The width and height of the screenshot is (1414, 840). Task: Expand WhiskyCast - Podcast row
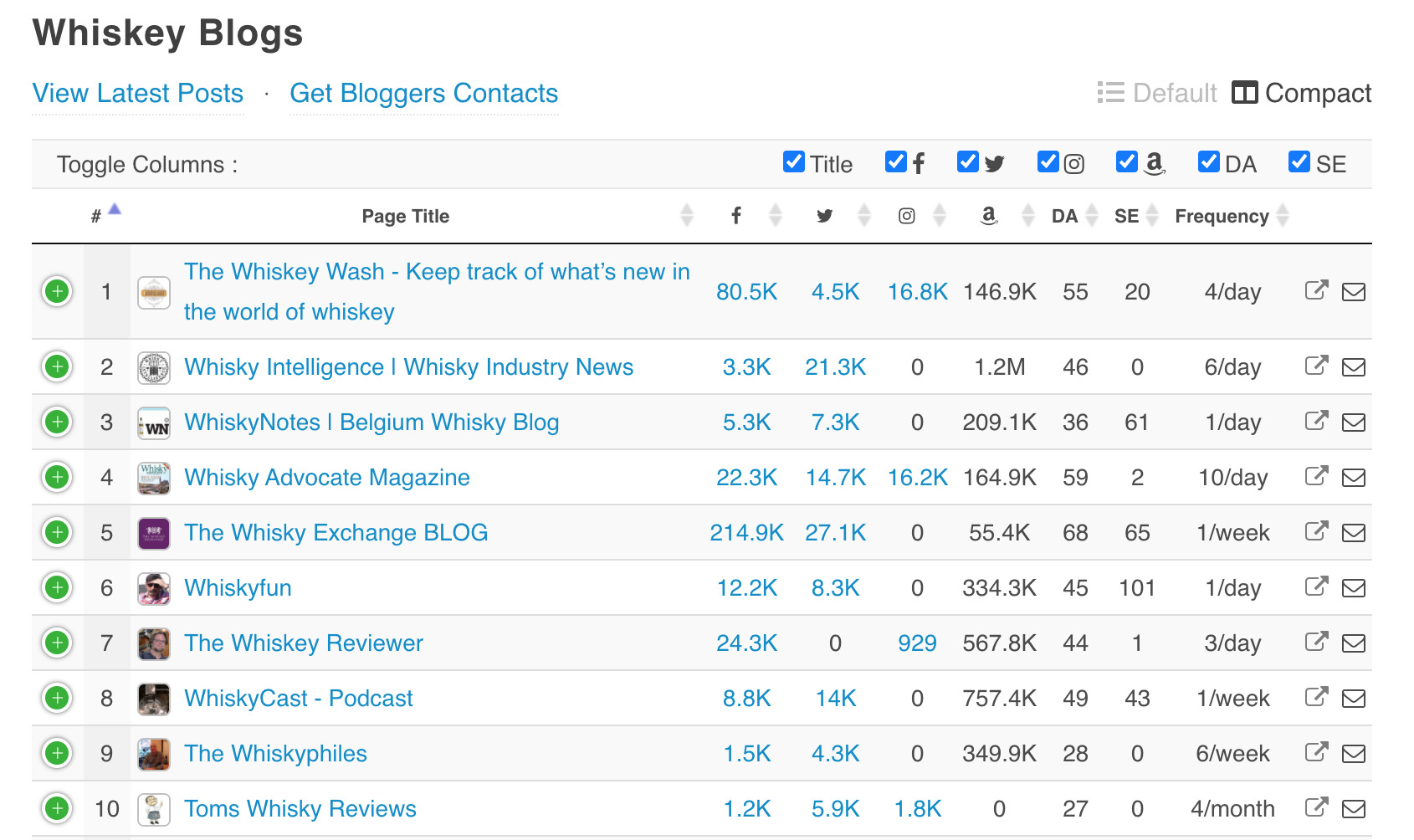[57, 698]
